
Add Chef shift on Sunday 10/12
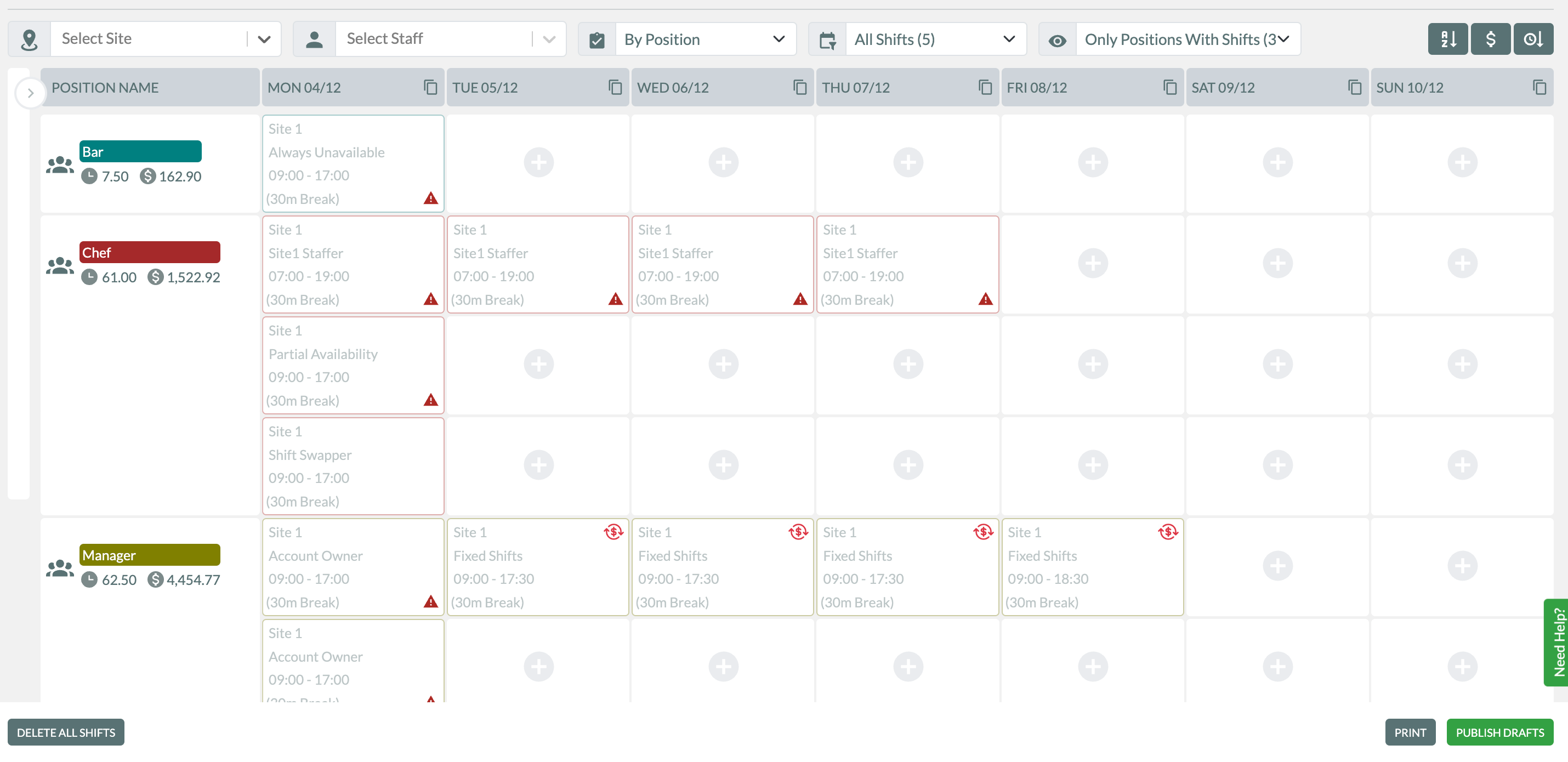tap(1462, 264)
